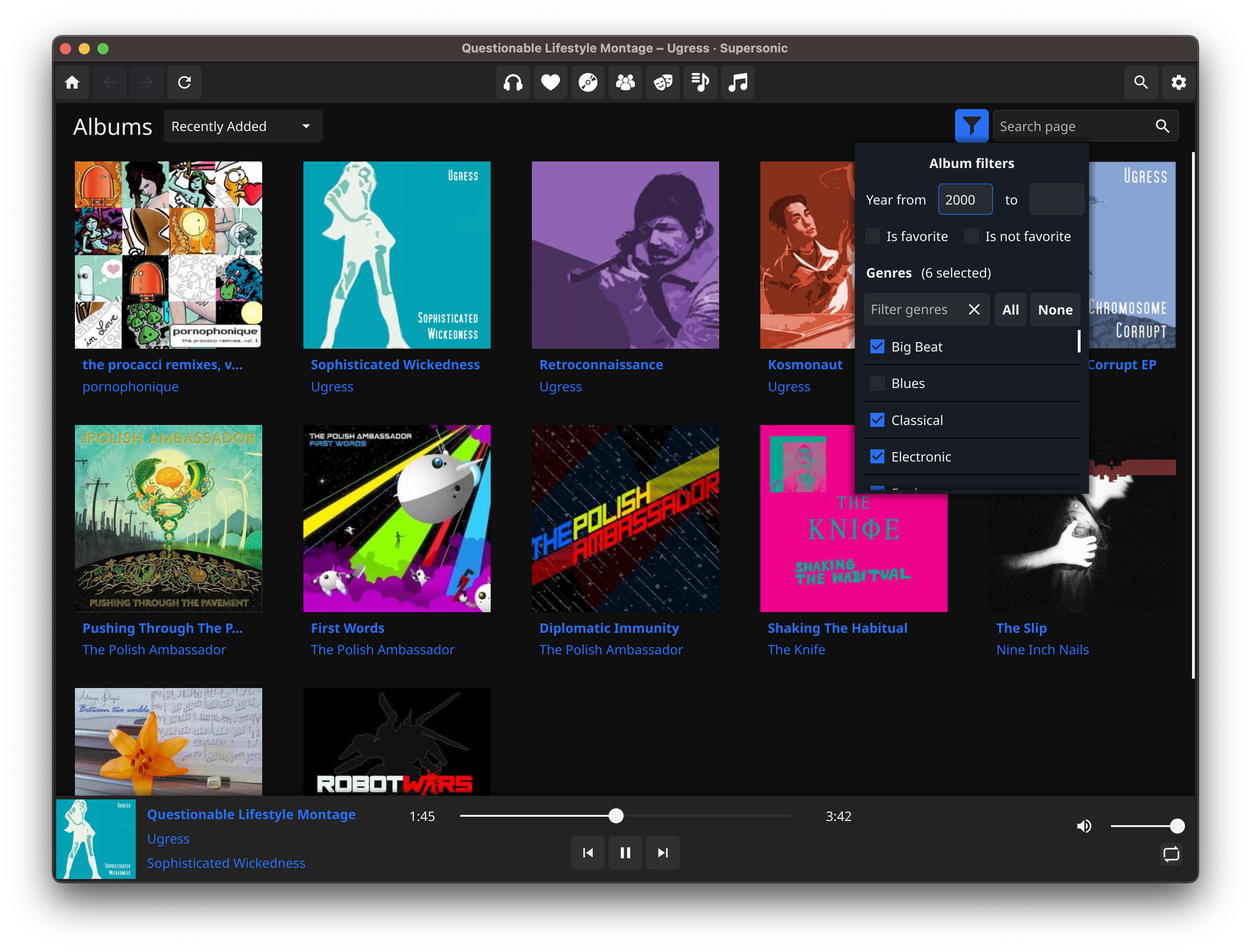Click Questionable Lifestyle Montage now-playing title
1251x952 pixels.
[251, 814]
